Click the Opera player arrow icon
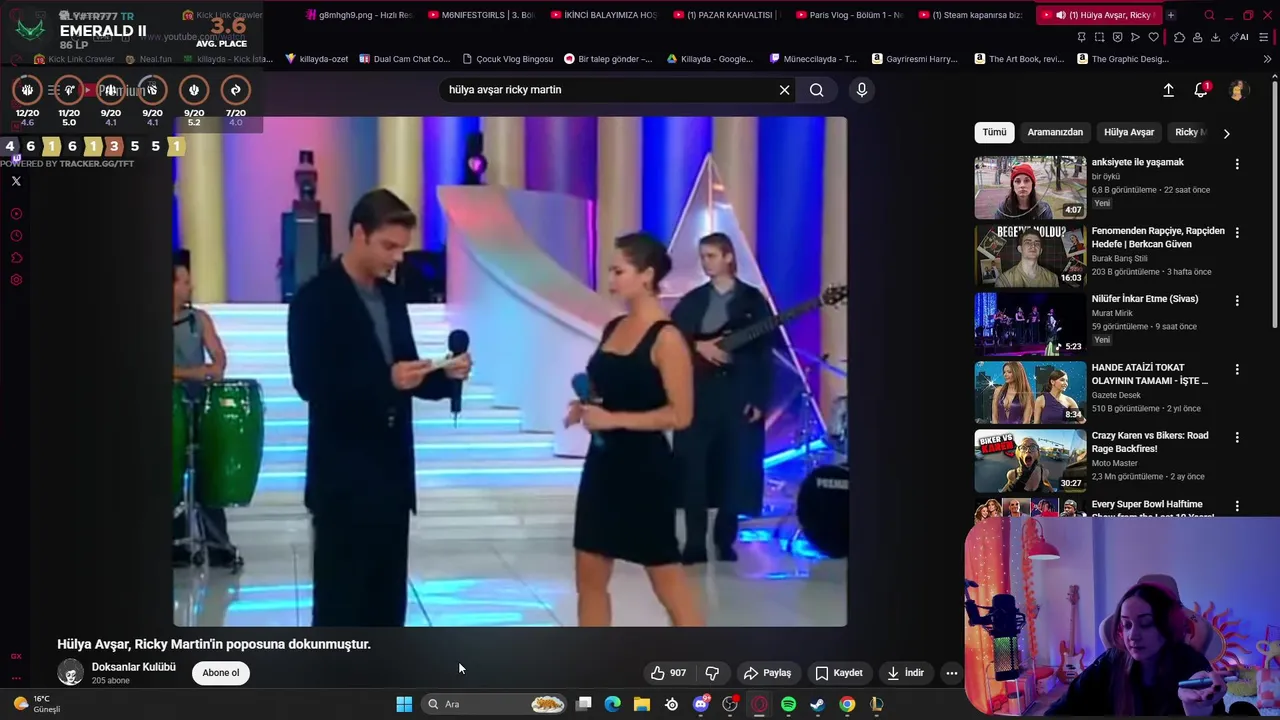This screenshot has width=1280, height=720. [x=1135, y=37]
